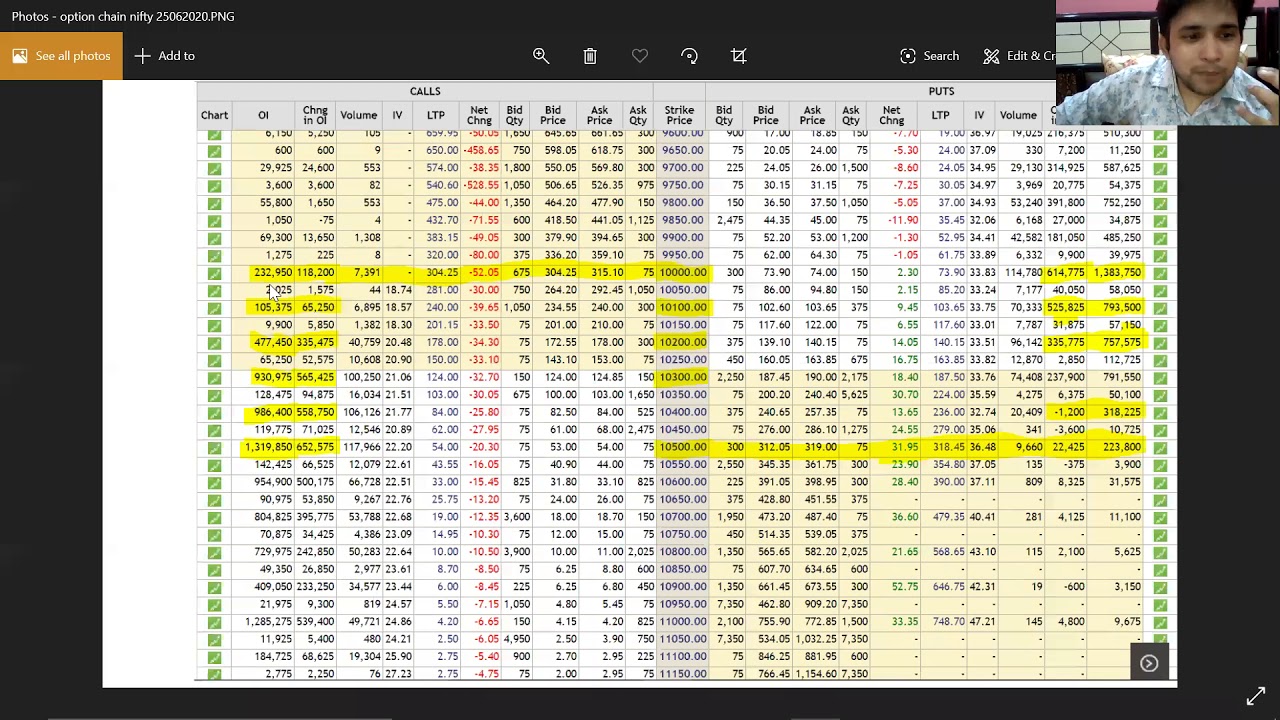This screenshot has width=1280, height=720.
Task: Click call OI value 986,400
Action: (273, 413)
